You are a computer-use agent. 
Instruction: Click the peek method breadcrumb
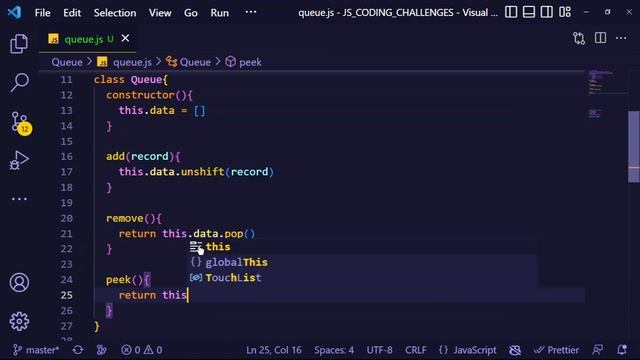[x=244, y=62]
